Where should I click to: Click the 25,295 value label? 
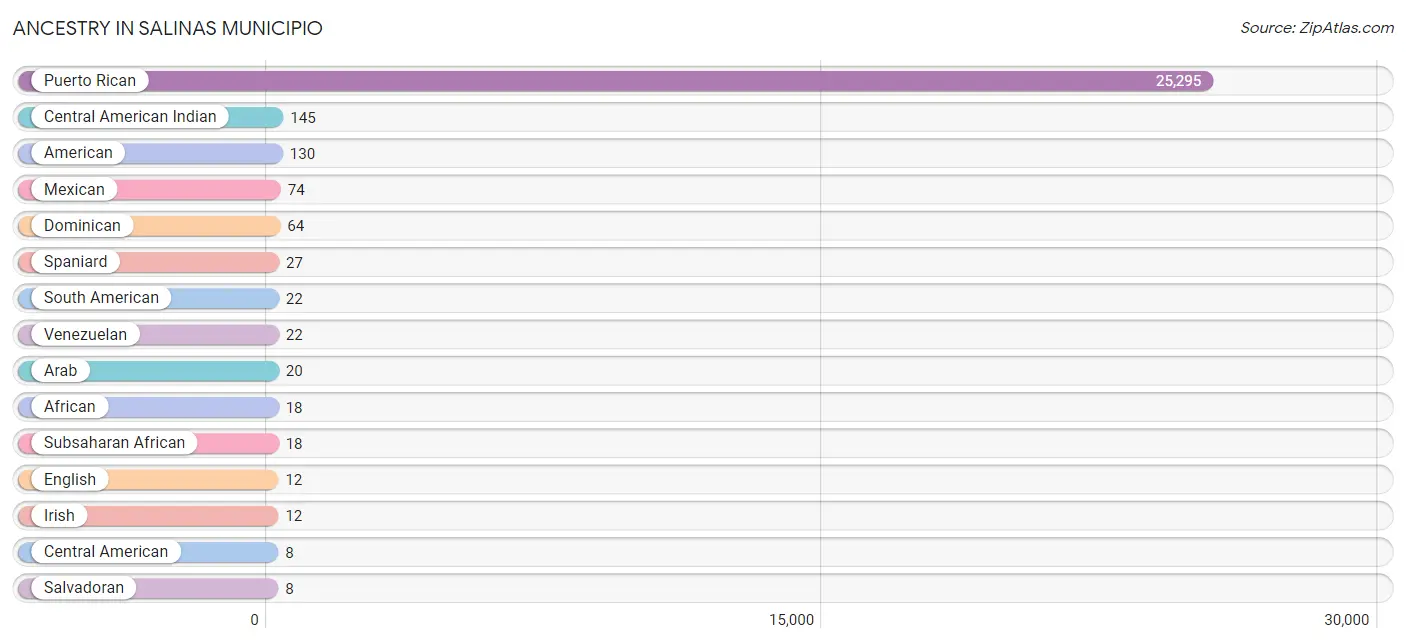tap(1179, 81)
